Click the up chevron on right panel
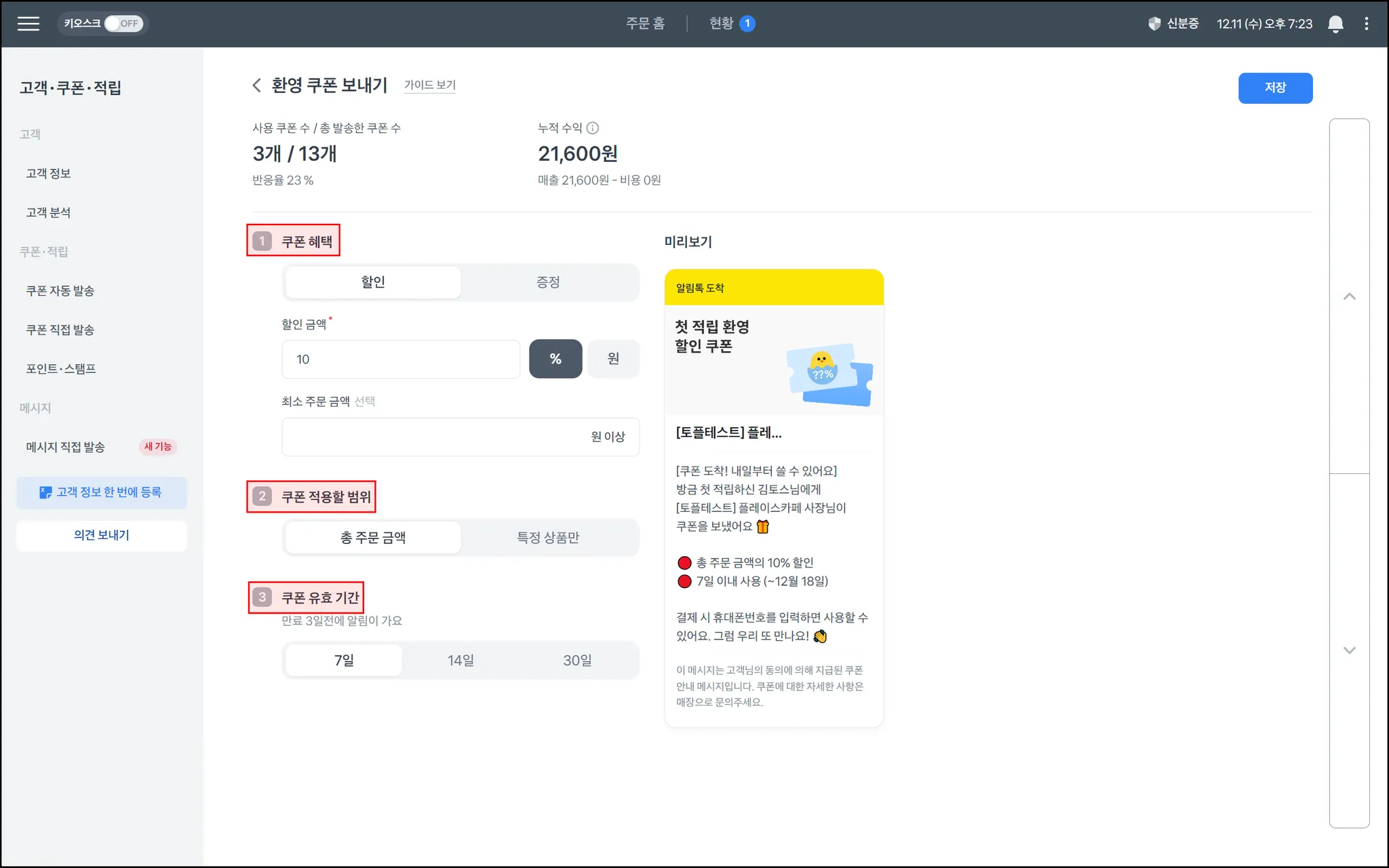1389x868 pixels. 1349,296
